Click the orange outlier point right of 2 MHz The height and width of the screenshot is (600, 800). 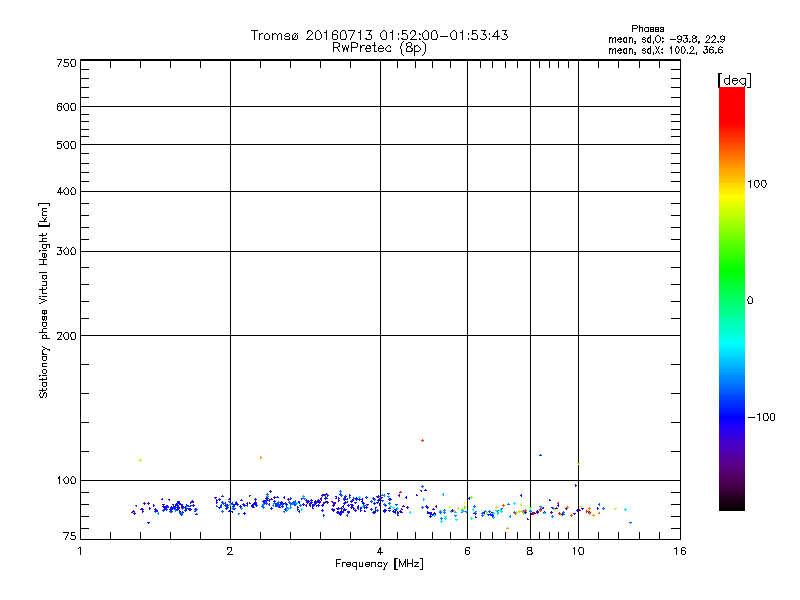click(261, 458)
